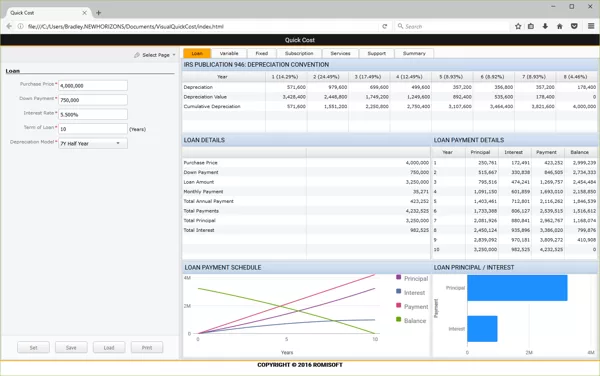The image size is (600, 376).
Task: Click the Balance column header in payment details
Action: 580,152
